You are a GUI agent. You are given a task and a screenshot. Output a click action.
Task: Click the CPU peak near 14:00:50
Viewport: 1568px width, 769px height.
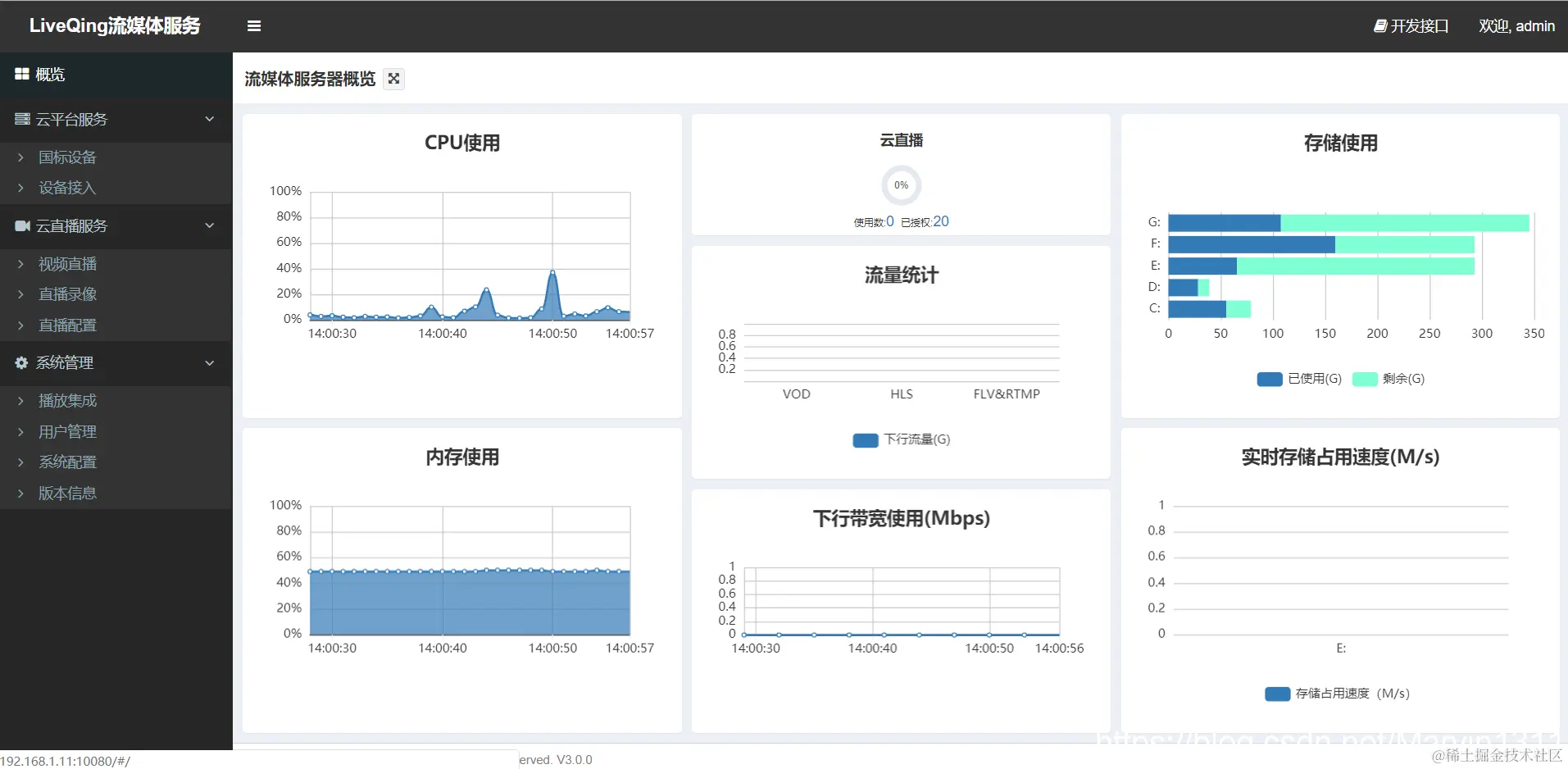(x=552, y=272)
